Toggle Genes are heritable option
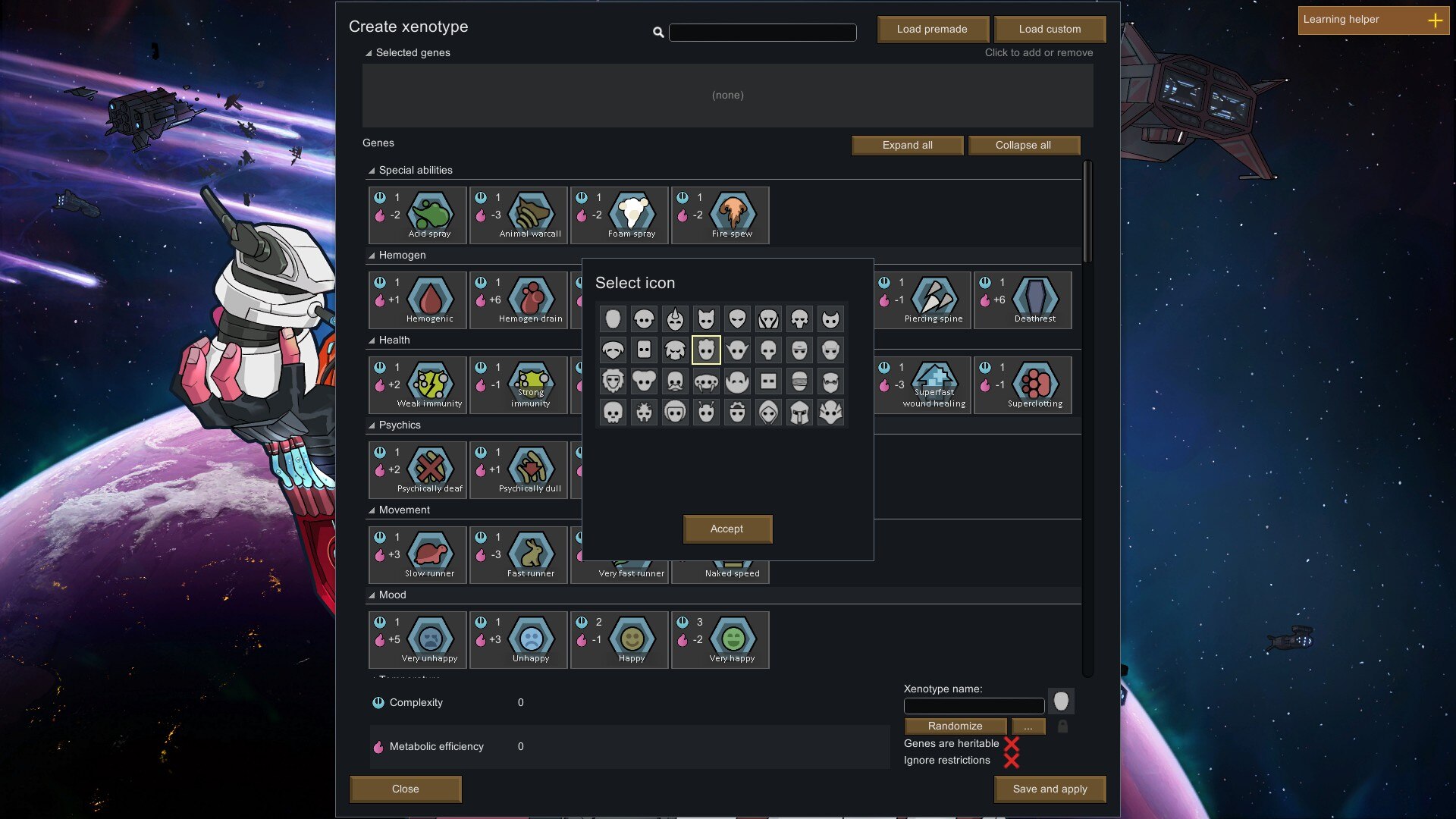The image size is (1456, 819). 1012,744
